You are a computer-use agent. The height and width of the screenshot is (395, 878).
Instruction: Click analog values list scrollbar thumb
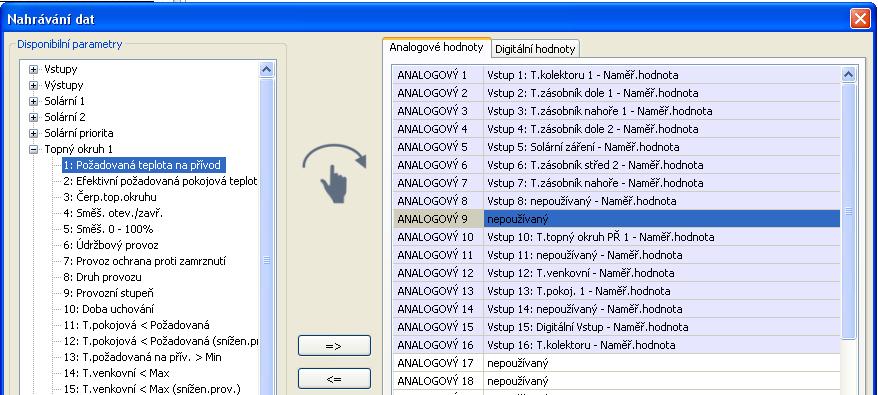click(849, 211)
